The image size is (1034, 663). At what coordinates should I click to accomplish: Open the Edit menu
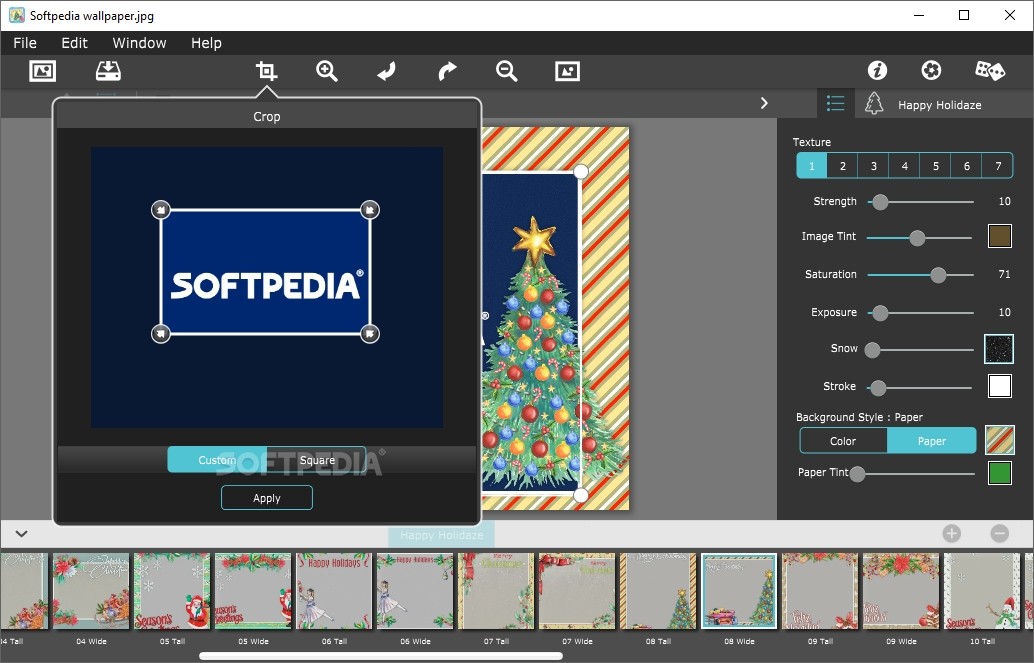75,43
